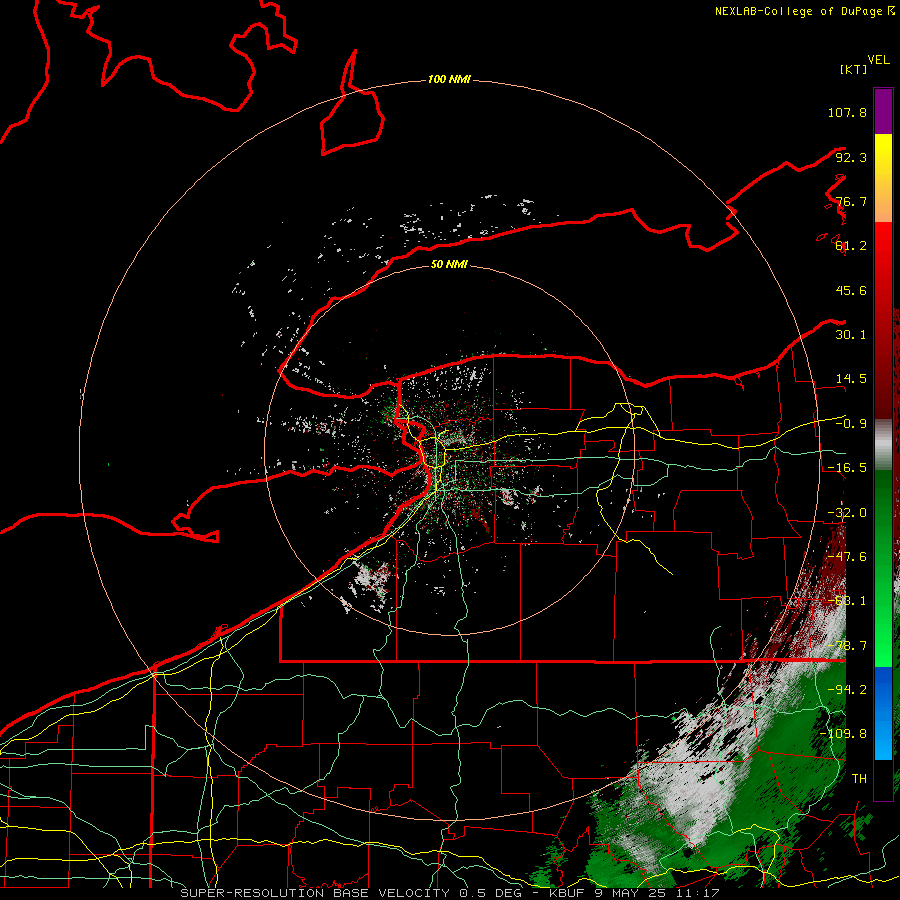This screenshot has width=900, height=900.
Task: Click the -94.2 velocity scale value
Action: [847, 690]
